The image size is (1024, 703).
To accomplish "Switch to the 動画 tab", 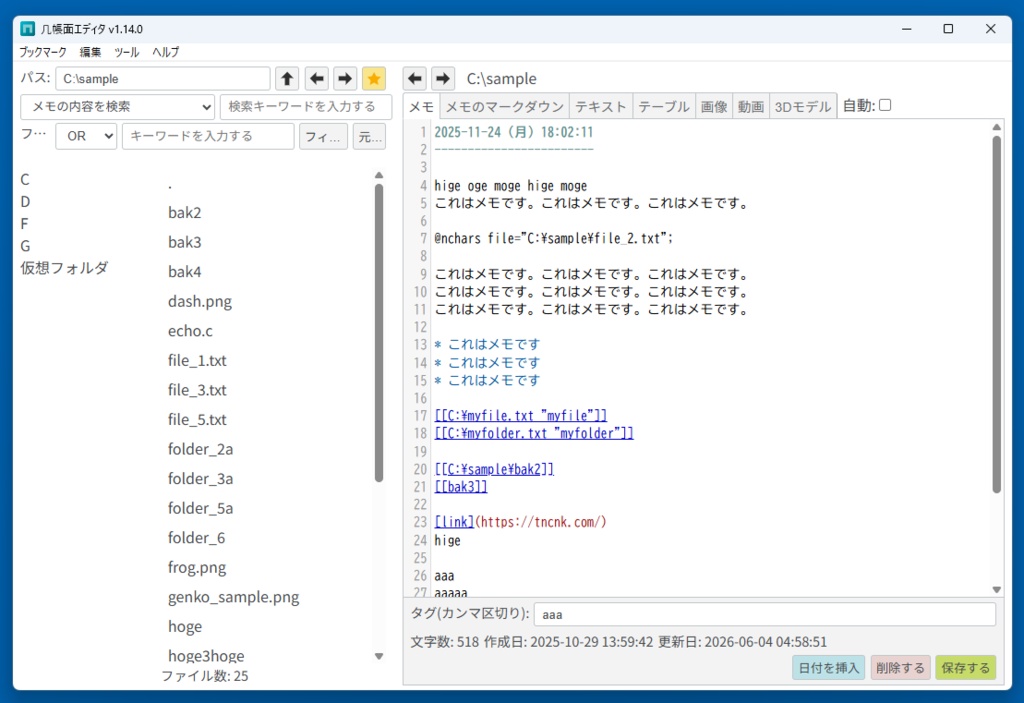I will [751, 106].
